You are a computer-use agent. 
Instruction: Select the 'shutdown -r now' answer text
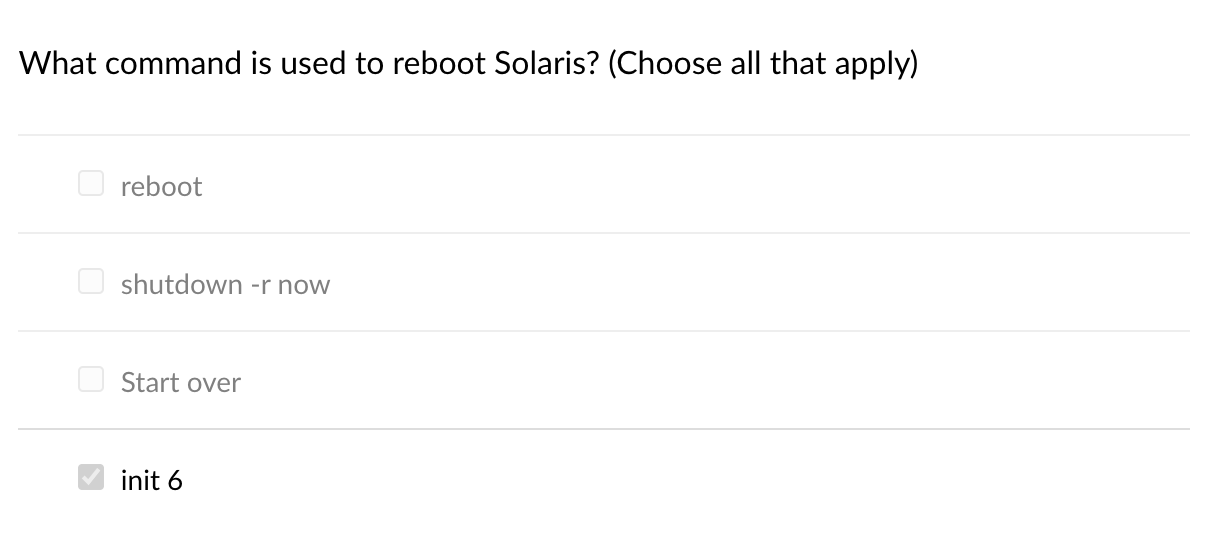[225, 285]
